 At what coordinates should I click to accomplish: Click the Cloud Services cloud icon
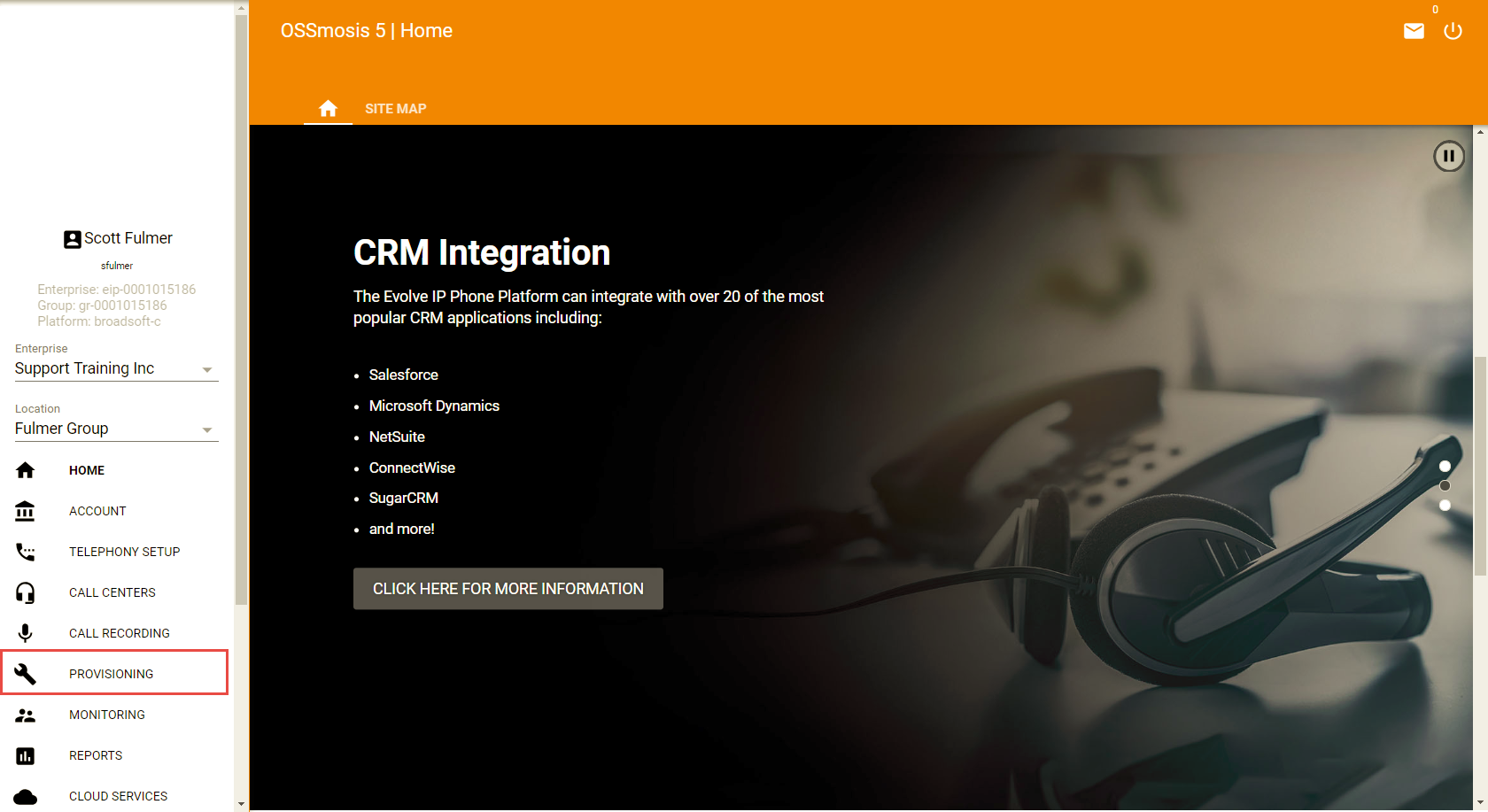(x=26, y=796)
